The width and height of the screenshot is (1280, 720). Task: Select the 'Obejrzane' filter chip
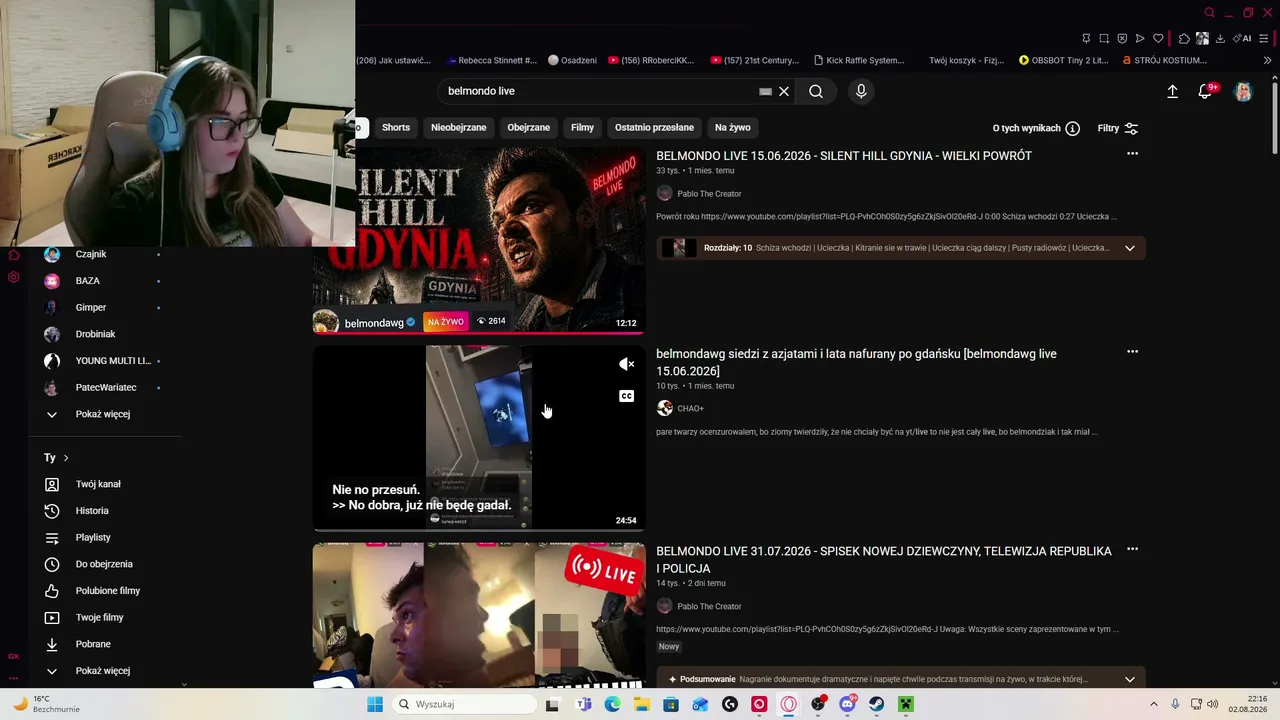click(x=529, y=128)
